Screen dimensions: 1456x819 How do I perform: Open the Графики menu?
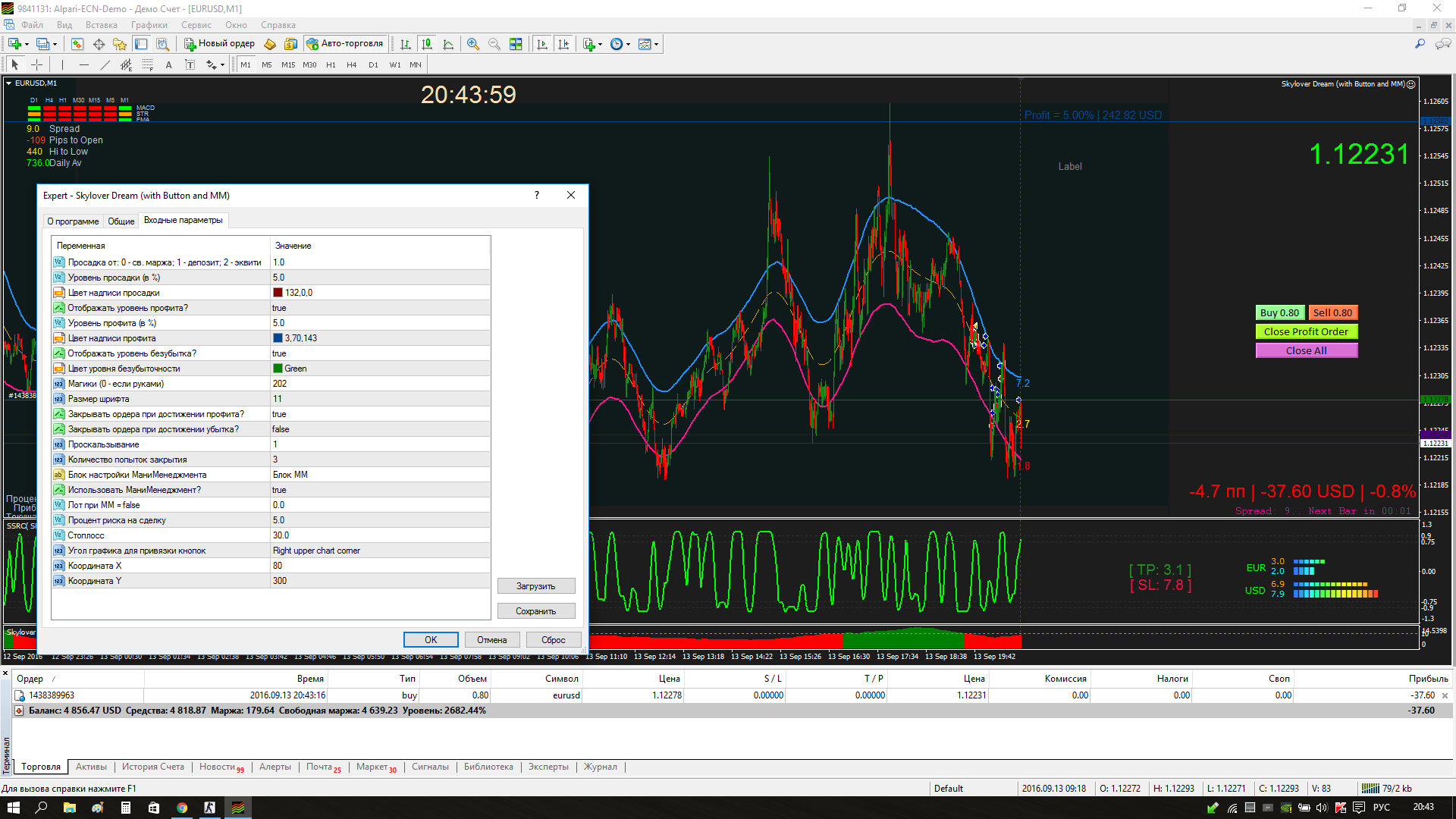(x=149, y=25)
